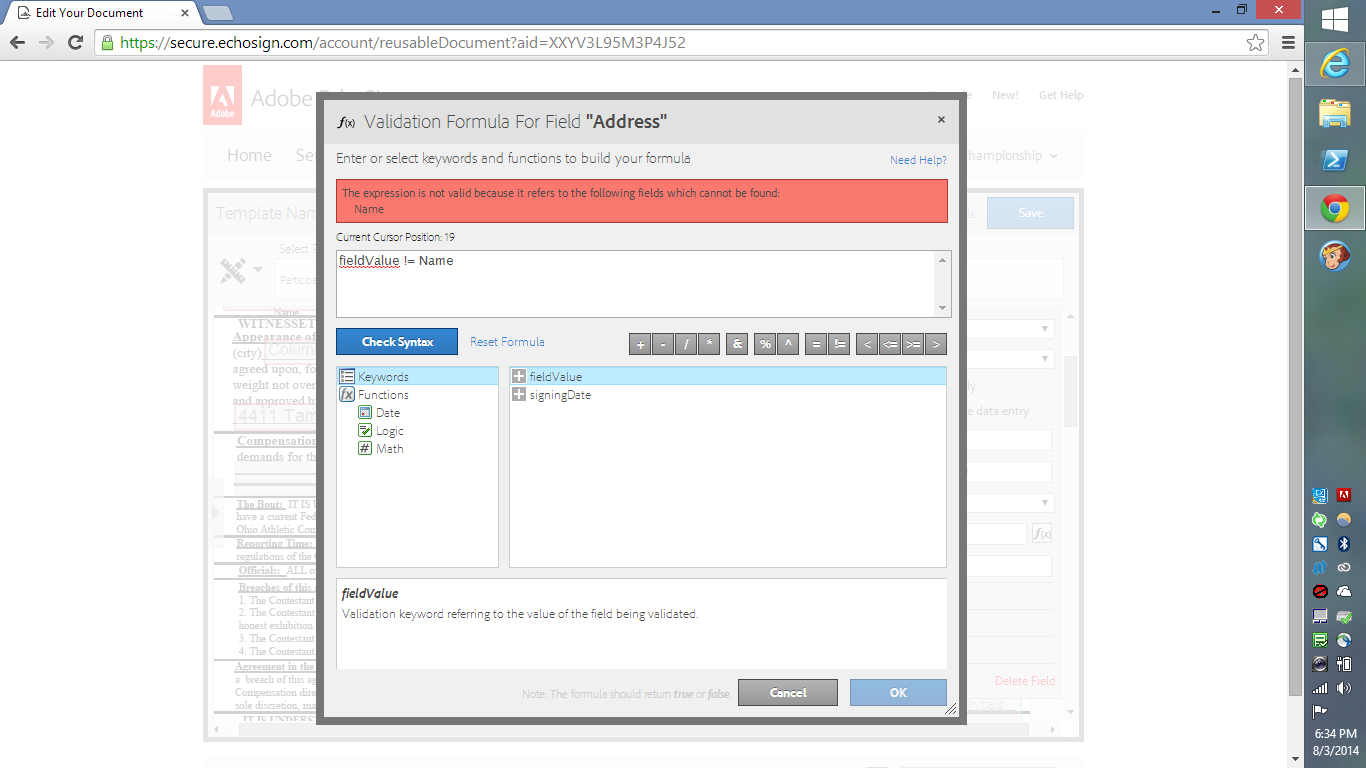The height and width of the screenshot is (768, 1366).
Task: Click the Bluetooth tray icon
Action: pos(1345,544)
